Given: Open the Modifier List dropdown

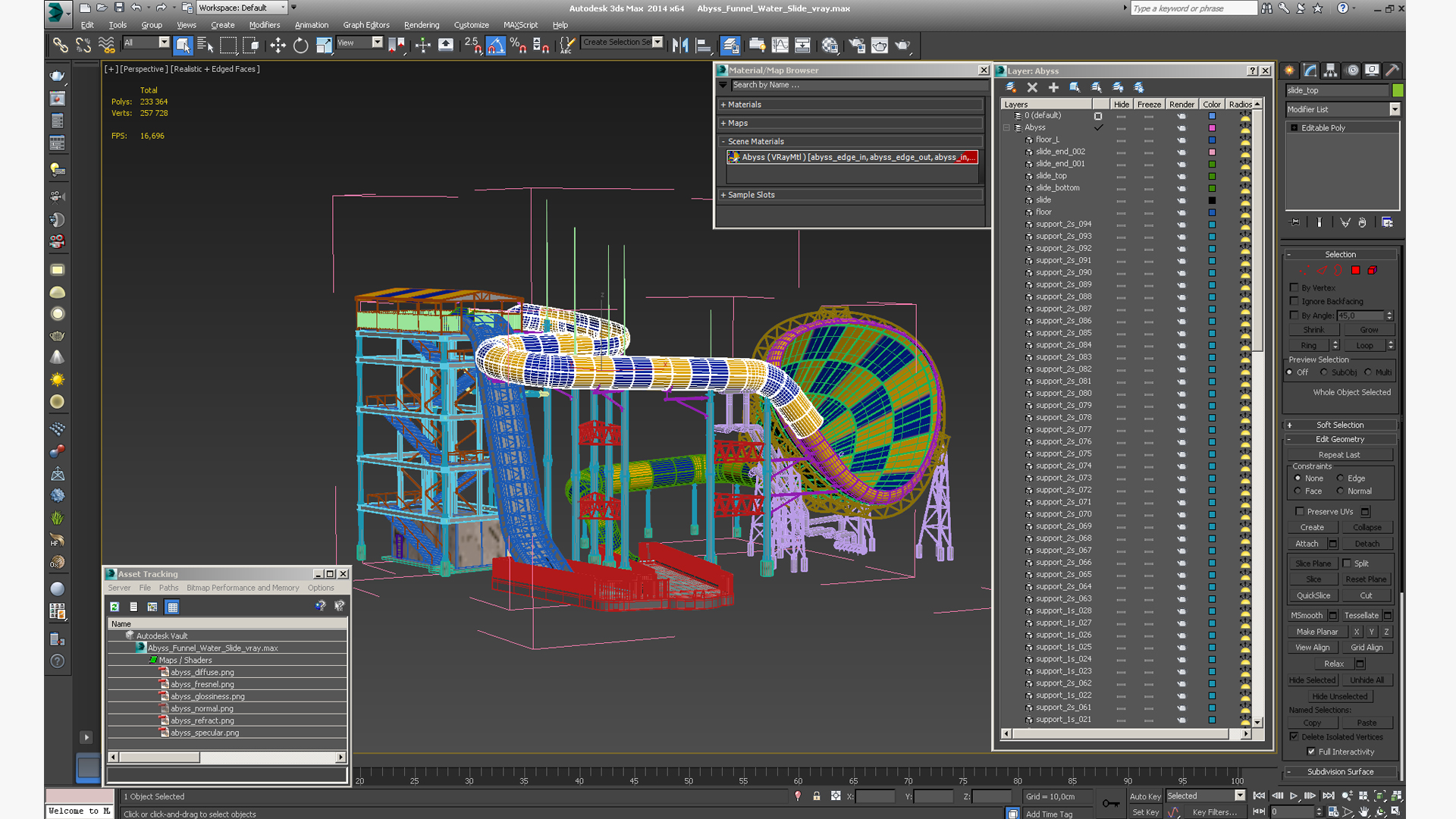Looking at the screenshot, I should 1394,109.
